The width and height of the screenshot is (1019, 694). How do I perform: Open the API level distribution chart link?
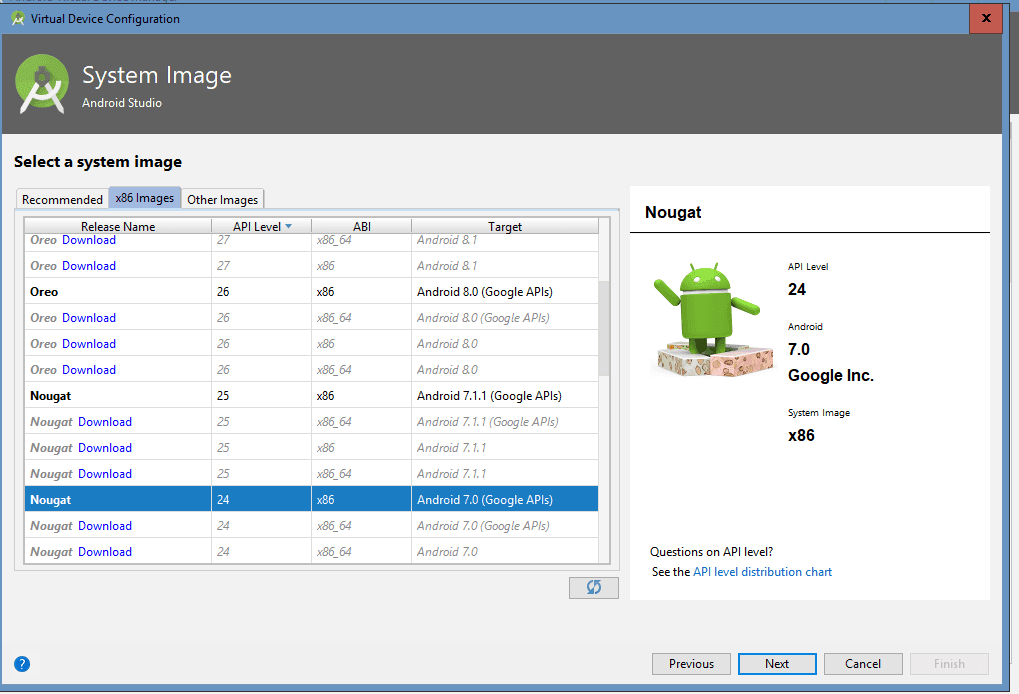coord(762,572)
